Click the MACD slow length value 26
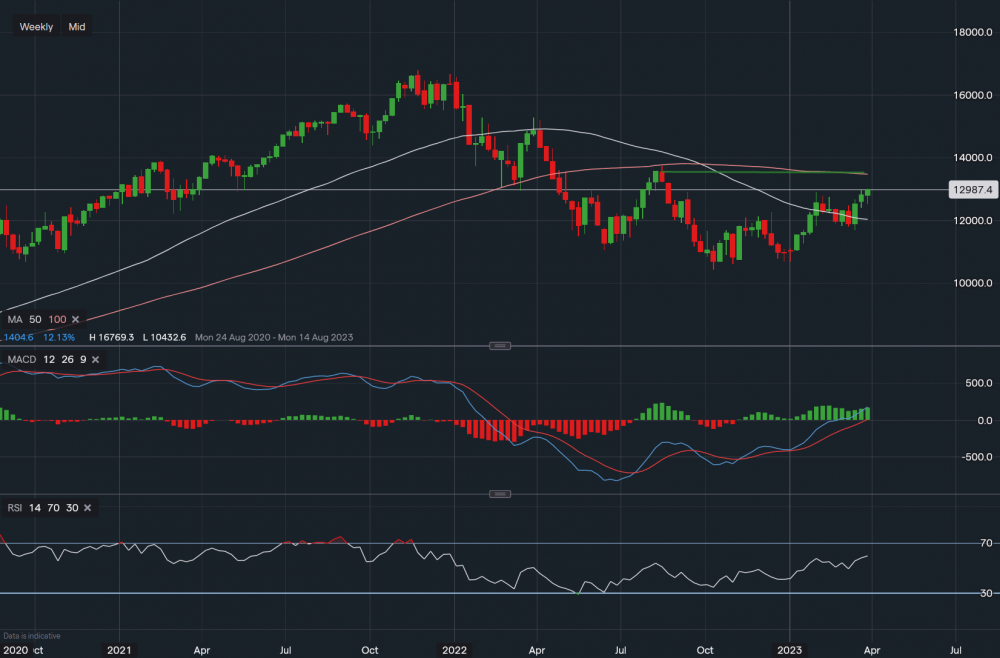The width and height of the screenshot is (1000, 658). coord(66,359)
